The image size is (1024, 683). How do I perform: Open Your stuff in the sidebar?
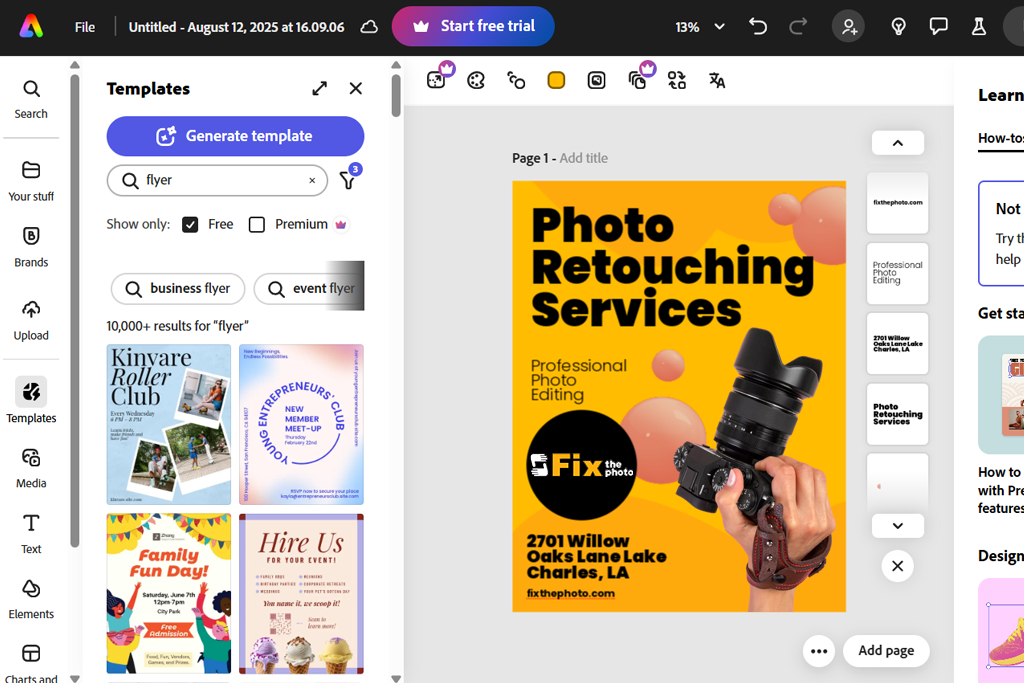click(31, 181)
